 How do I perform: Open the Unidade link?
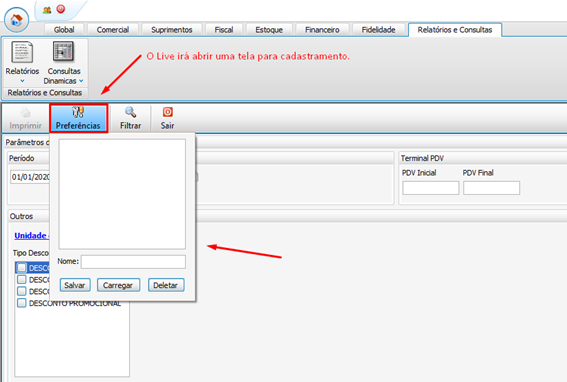point(31,235)
